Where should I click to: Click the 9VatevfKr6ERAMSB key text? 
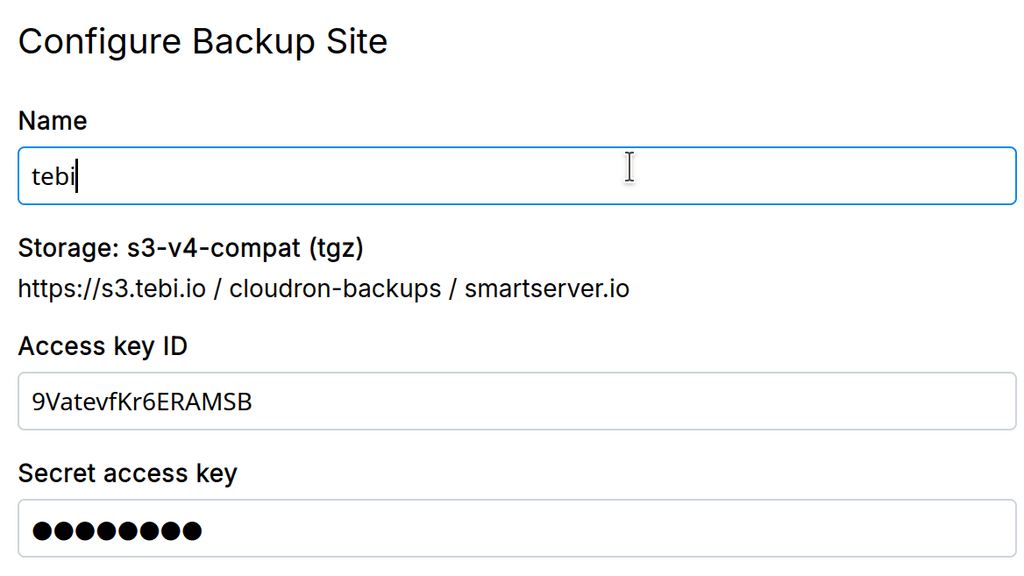141,402
